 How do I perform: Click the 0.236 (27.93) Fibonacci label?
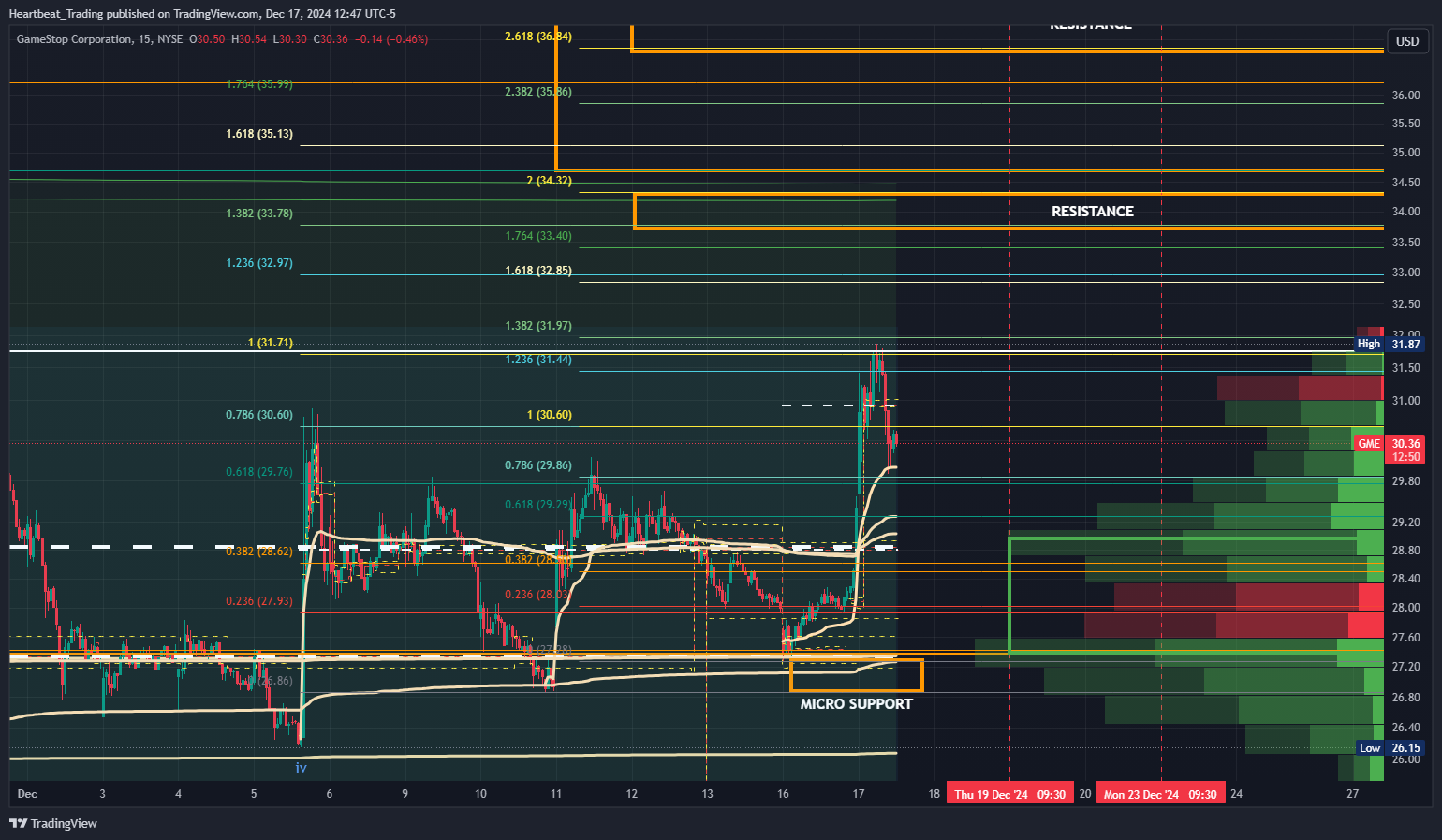tap(259, 601)
